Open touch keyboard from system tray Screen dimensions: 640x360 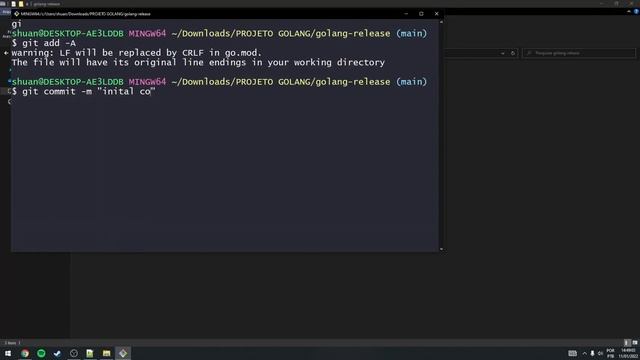573,353
